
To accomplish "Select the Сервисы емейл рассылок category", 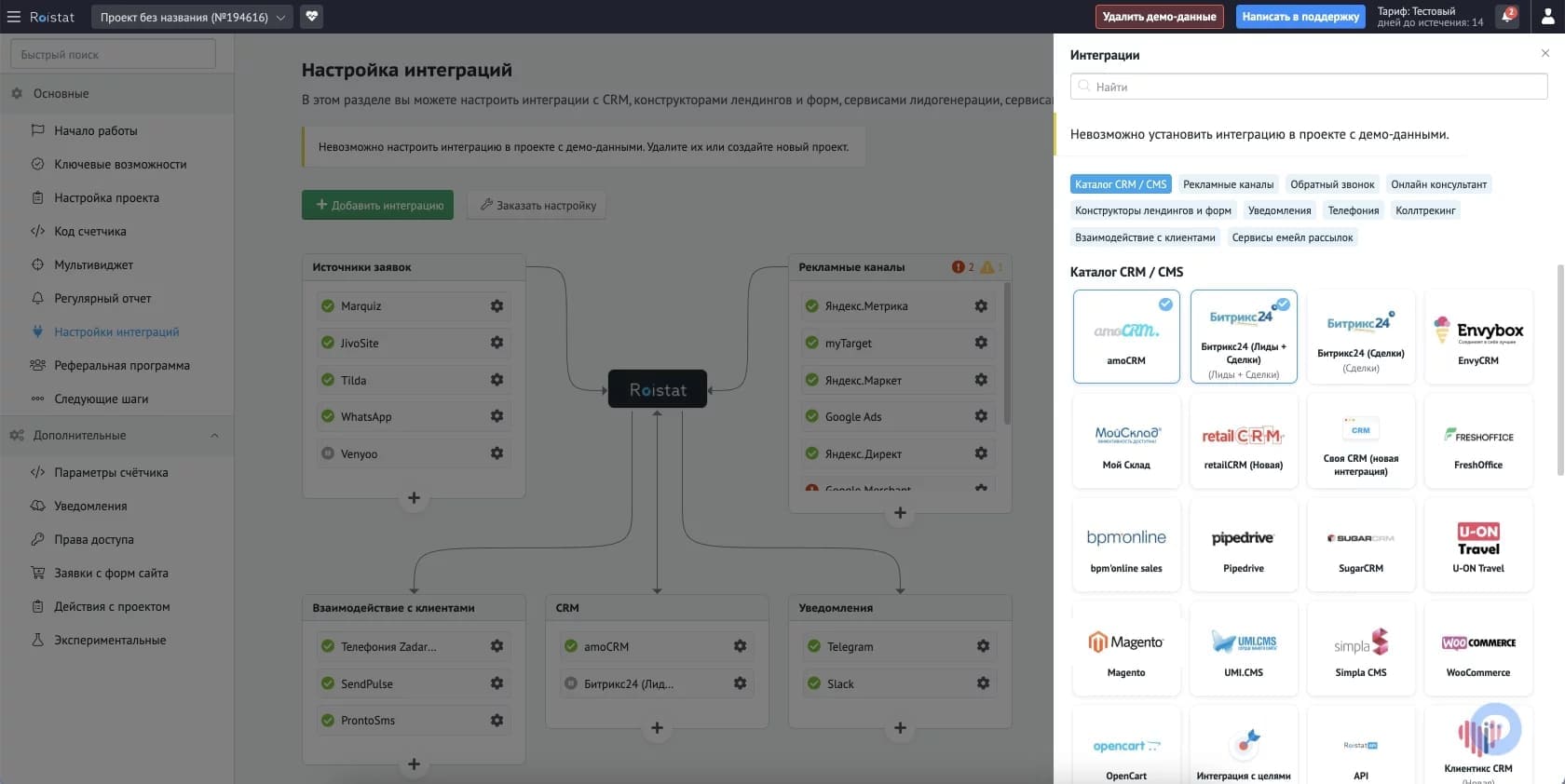I will [1292, 237].
